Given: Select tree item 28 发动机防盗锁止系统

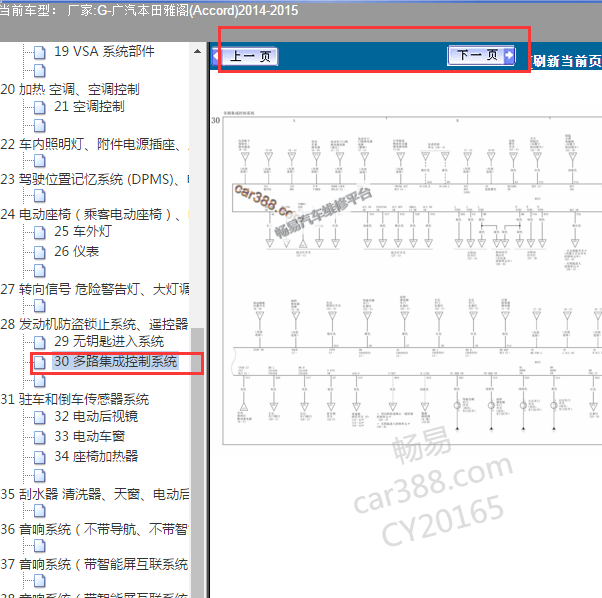Looking at the screenshot, I should coord(94,324).
